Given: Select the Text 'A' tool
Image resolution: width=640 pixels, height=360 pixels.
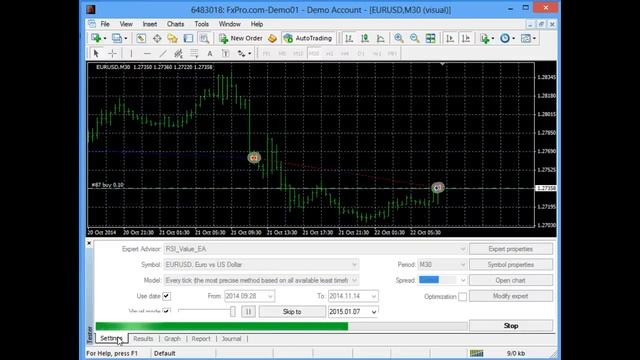Looking at the screenshot, I should 210,53.
